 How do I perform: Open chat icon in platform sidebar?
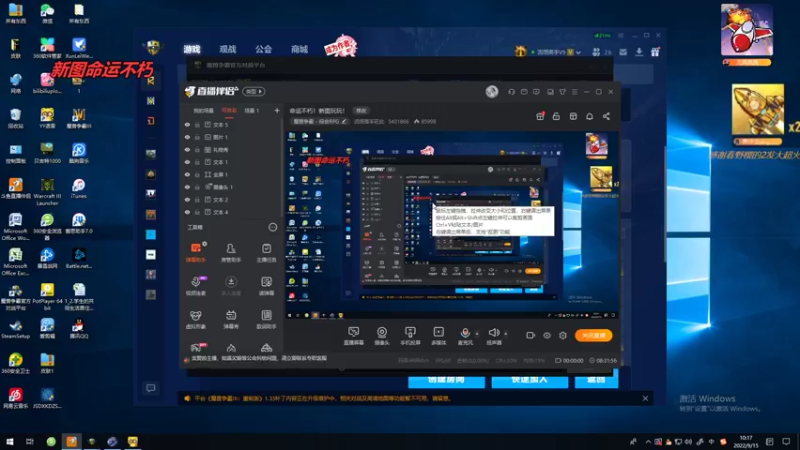point(151,388)
